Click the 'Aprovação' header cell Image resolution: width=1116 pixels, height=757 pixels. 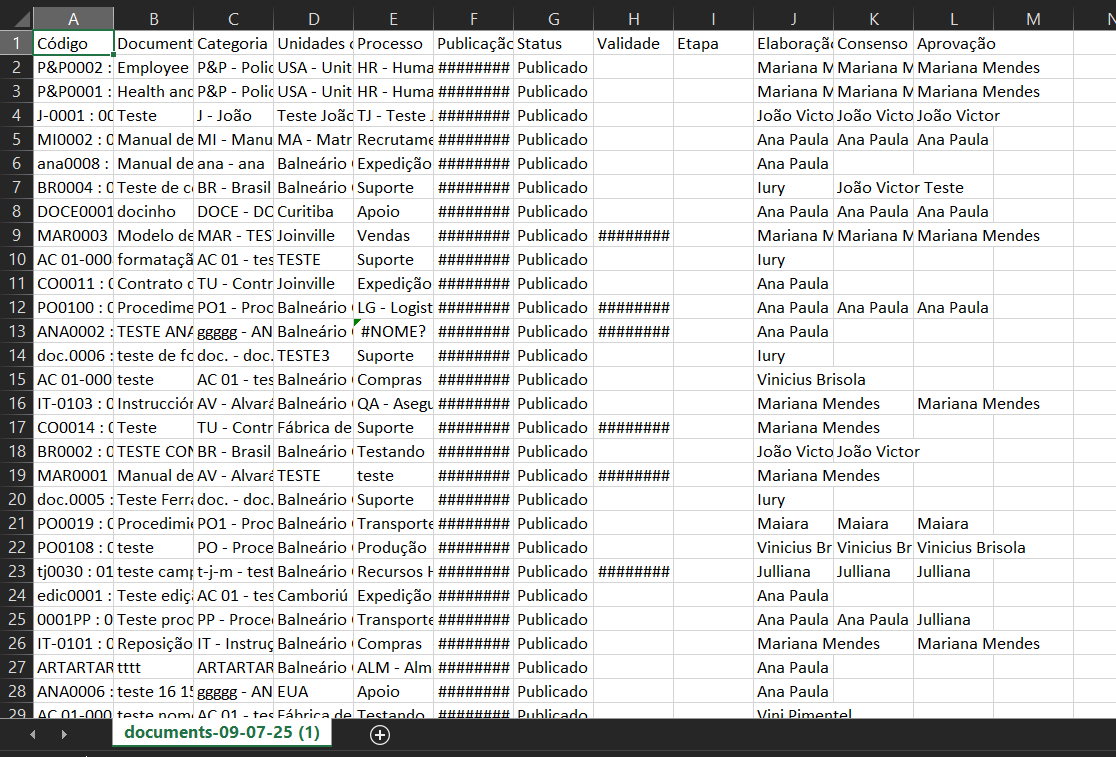954,43
